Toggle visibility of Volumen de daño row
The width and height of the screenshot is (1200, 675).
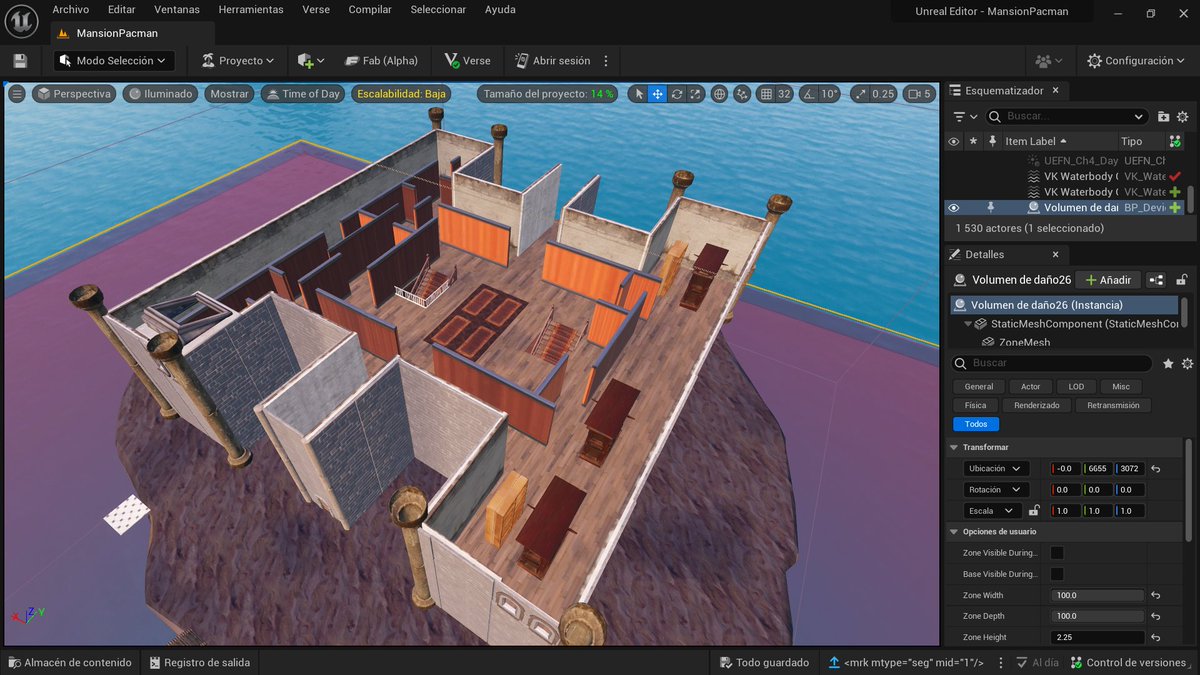[953, 208]
